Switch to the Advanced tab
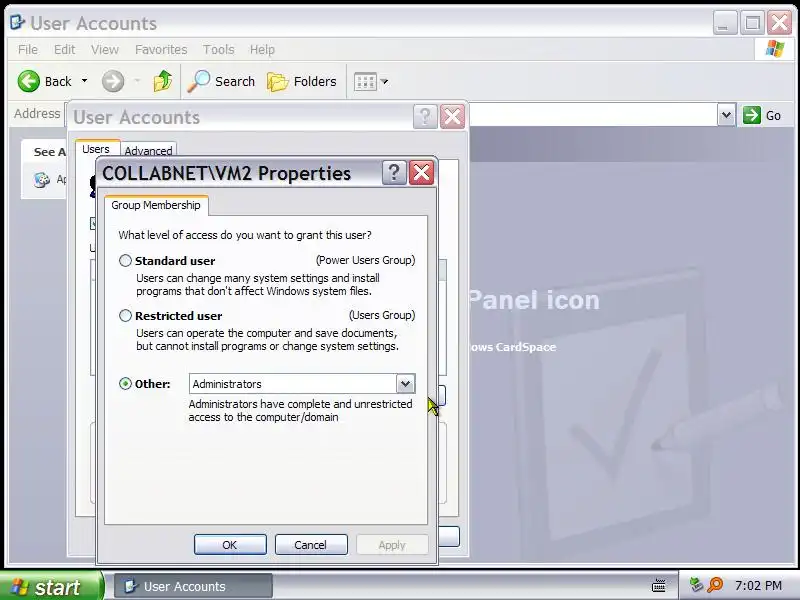The image size is (800, 600). 148,151
